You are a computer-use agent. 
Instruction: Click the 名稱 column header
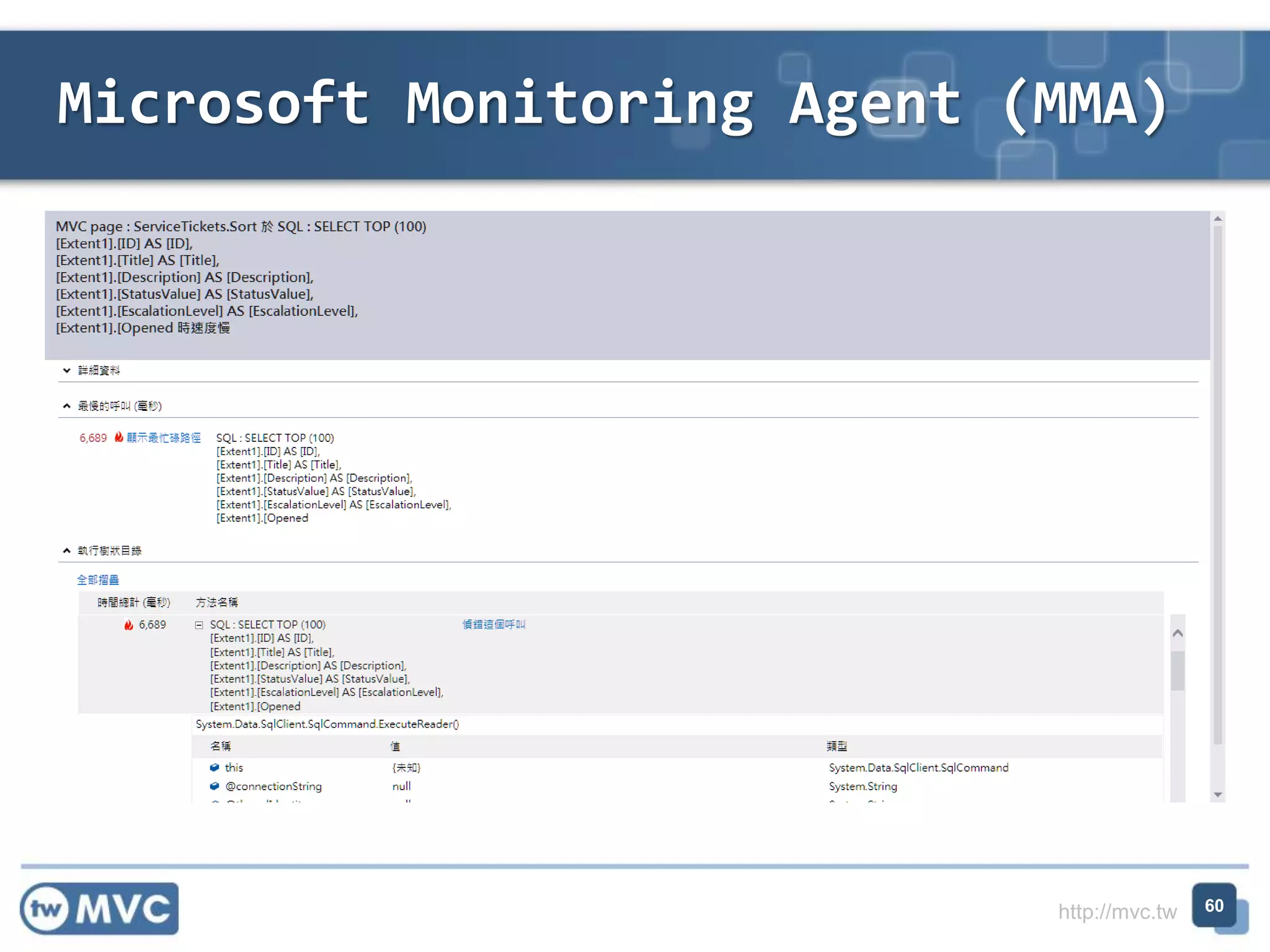pyautogui.click(x=221, y=746)
